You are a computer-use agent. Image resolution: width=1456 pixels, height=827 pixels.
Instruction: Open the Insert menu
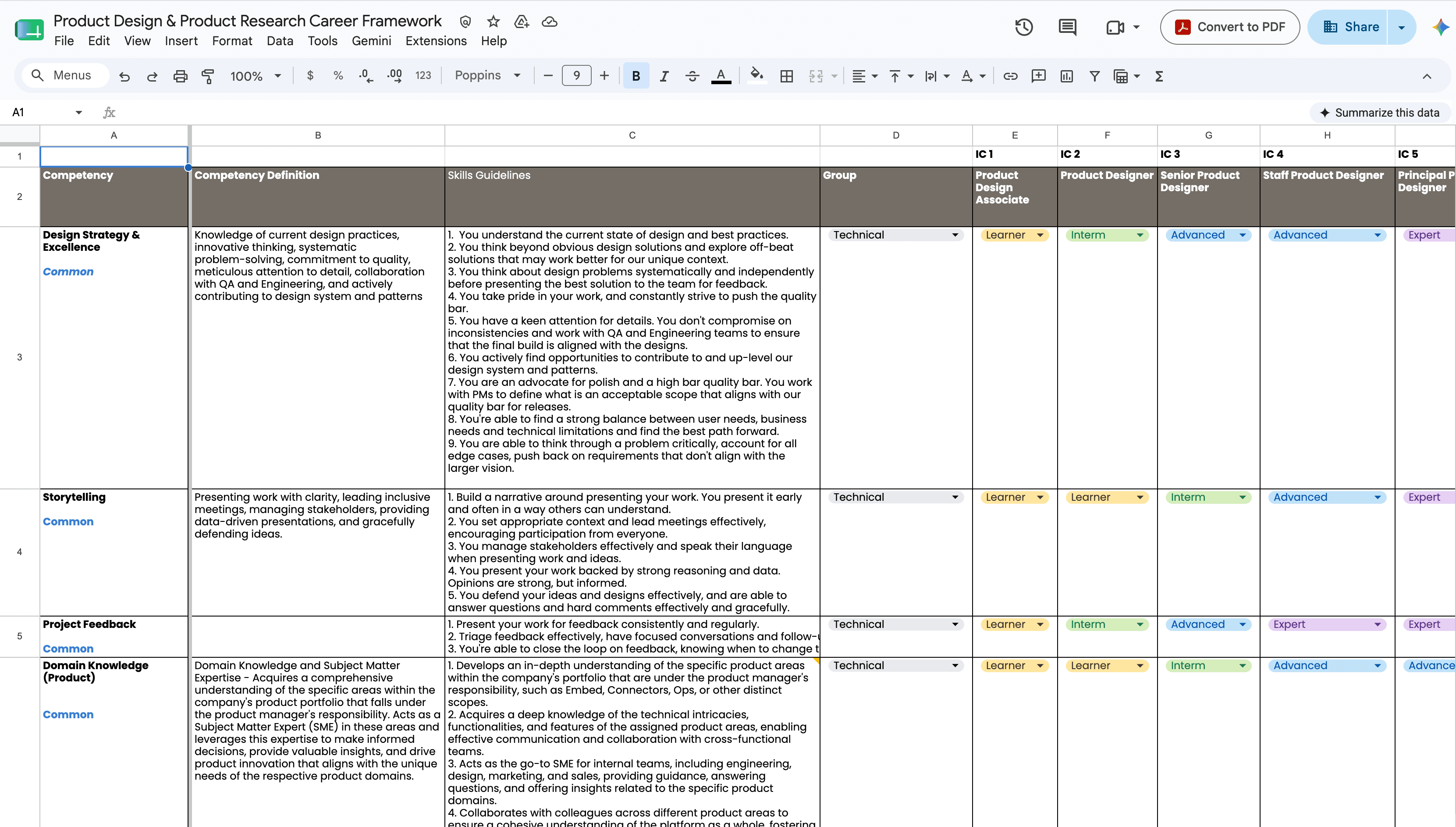pos(181,41)
